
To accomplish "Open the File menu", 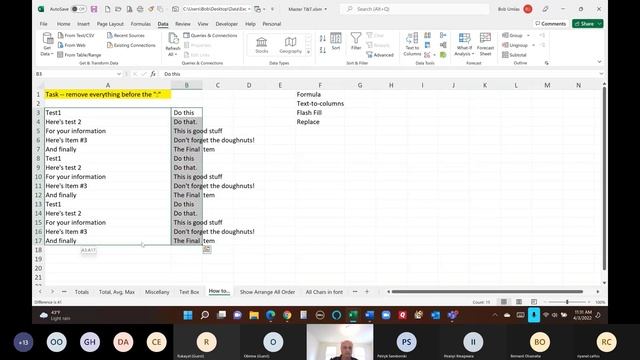I will tap(44, 24).
